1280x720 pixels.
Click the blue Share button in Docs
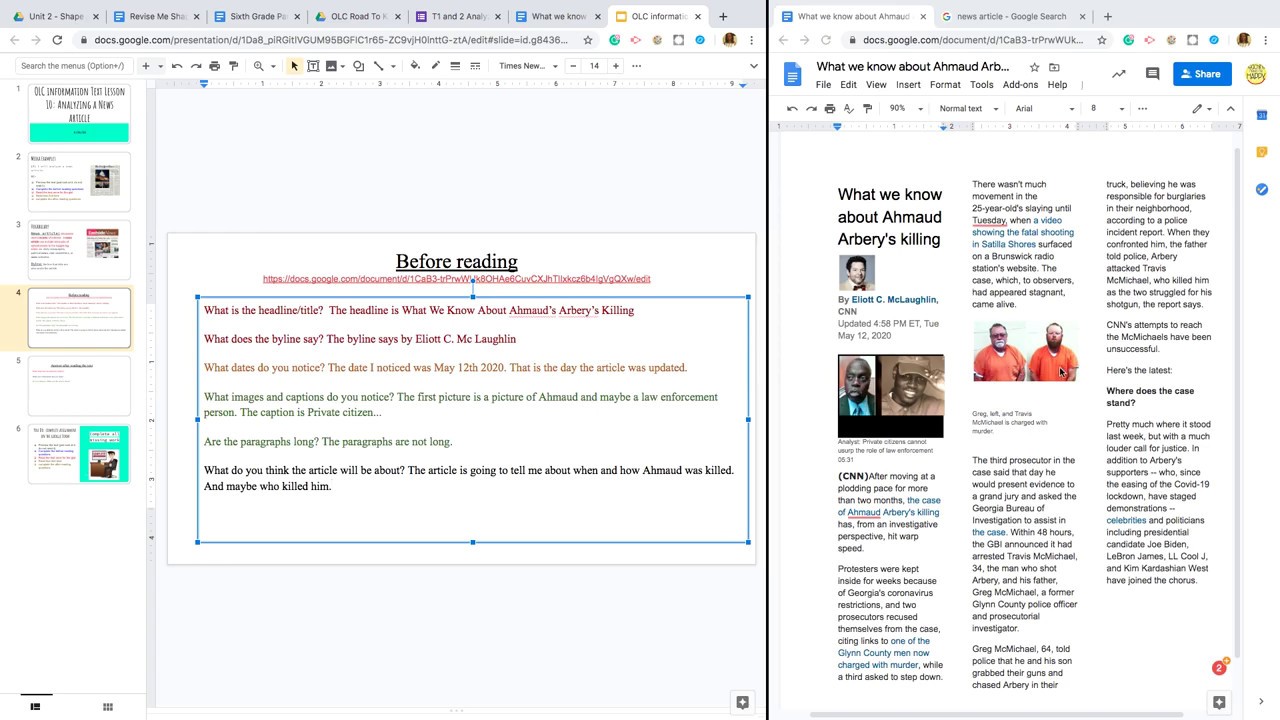tap(1202, 74)
